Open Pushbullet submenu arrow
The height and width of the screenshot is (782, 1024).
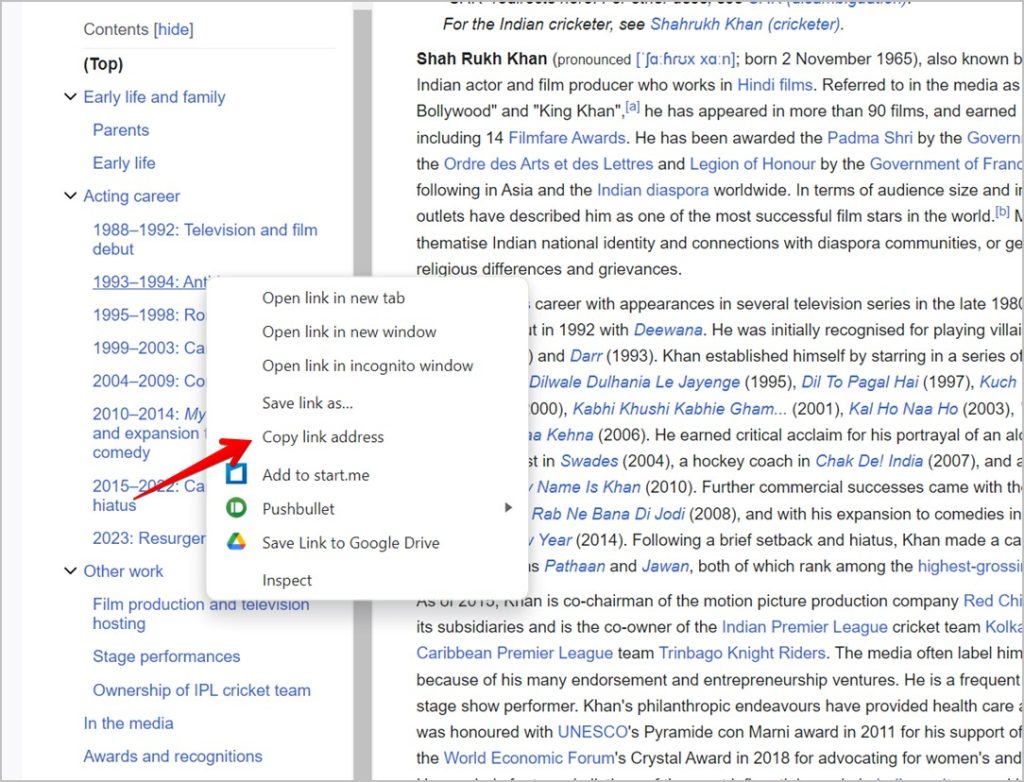pyautogui.click(x=508, y=508)
